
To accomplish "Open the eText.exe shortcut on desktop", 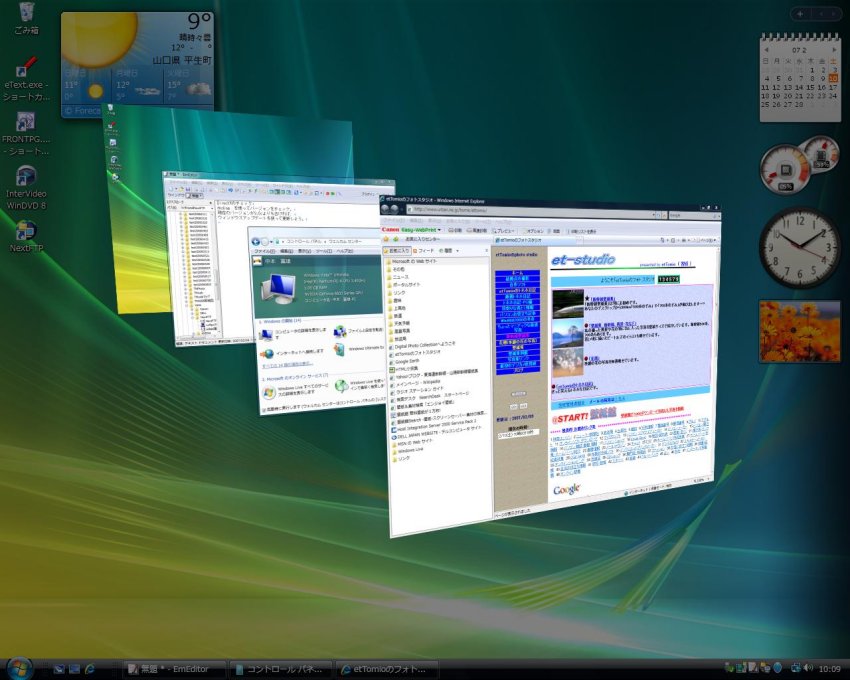I will 26,79.
